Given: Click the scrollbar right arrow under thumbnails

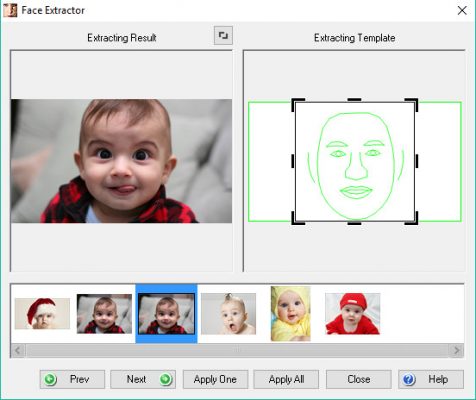Looking at the screenshot, I should click(x=457, y=350).
